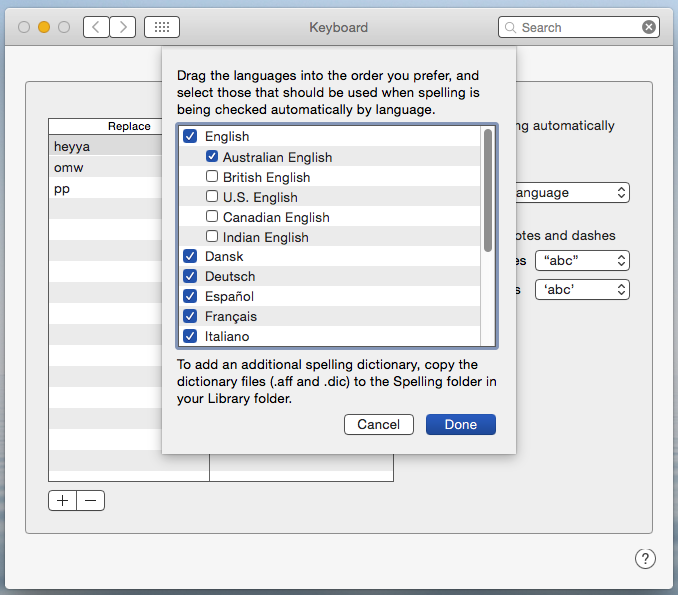Select the heyya replacement row
The width and height of the screenshot is (678, 595).
(x=105, y=146)
